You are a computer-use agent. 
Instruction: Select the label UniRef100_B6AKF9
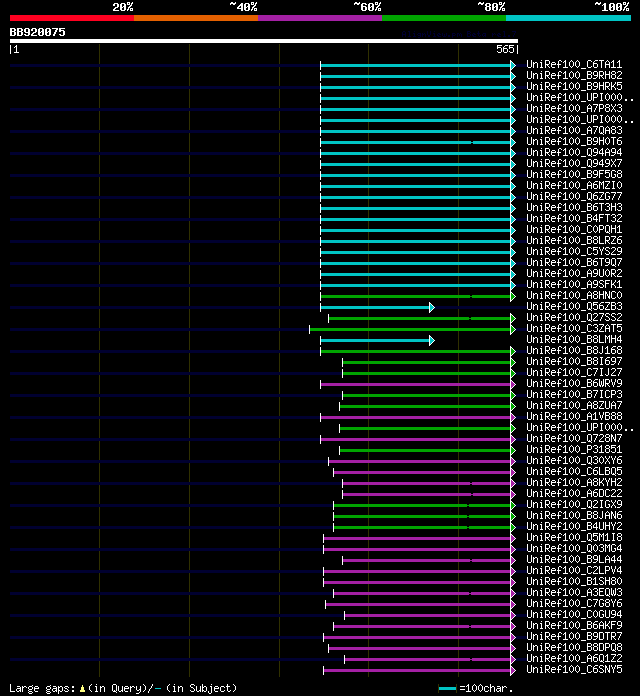[574, 625]
